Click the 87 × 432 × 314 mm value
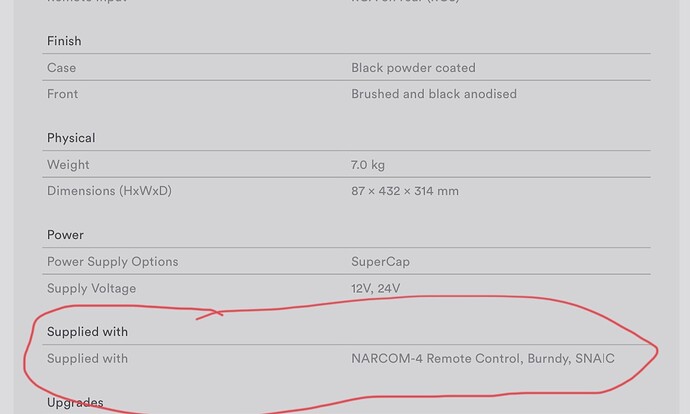 coord(405,190)
